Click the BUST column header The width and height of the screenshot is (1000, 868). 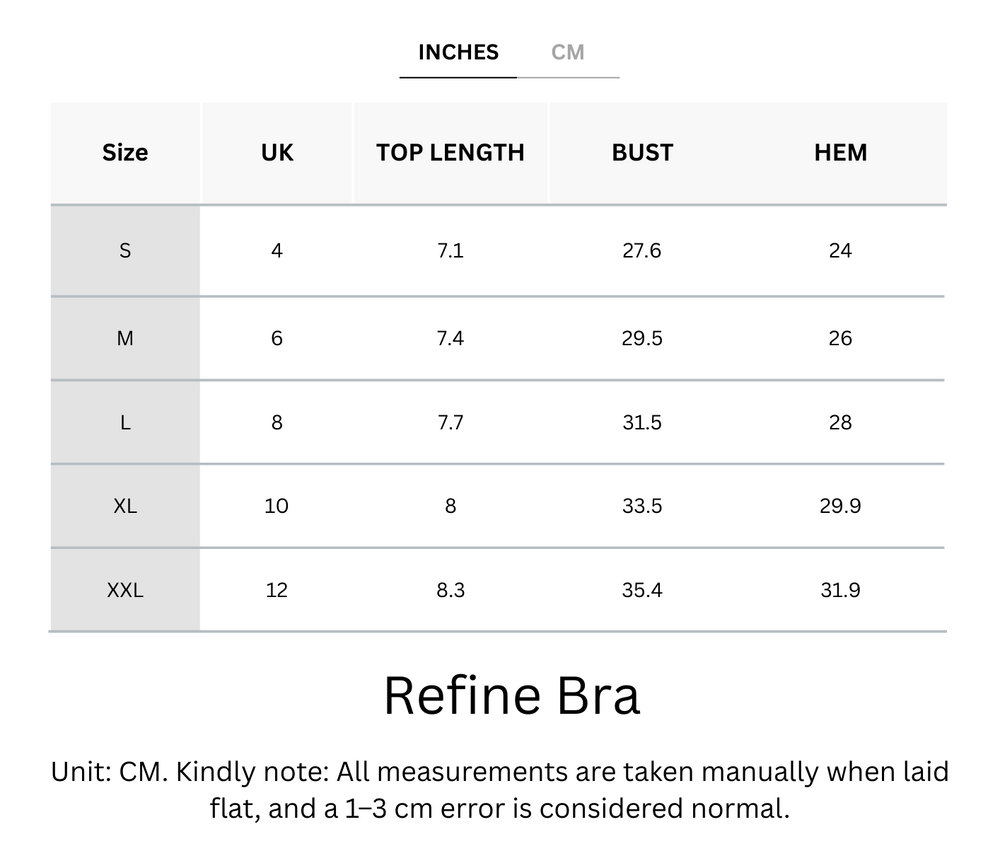(x=642, y=152)
